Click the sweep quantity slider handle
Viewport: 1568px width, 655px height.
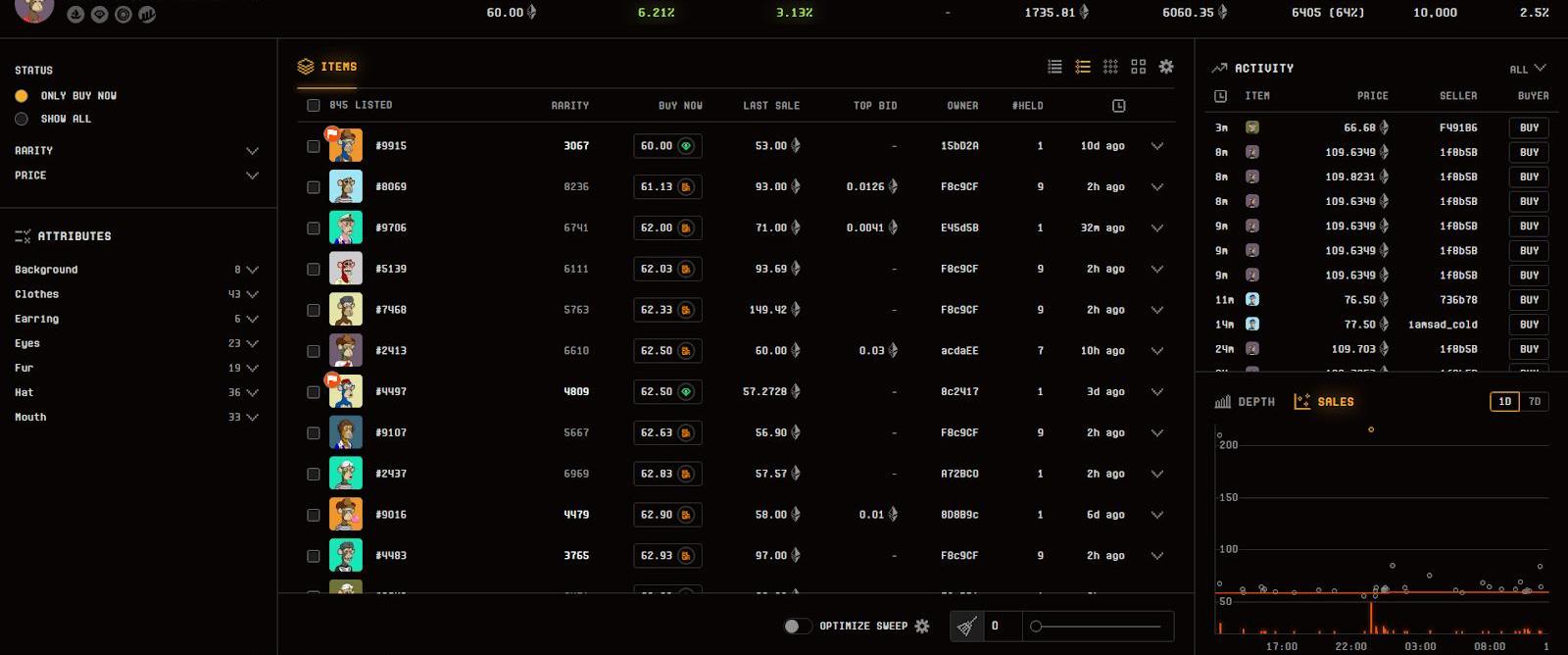[1036, 626]
